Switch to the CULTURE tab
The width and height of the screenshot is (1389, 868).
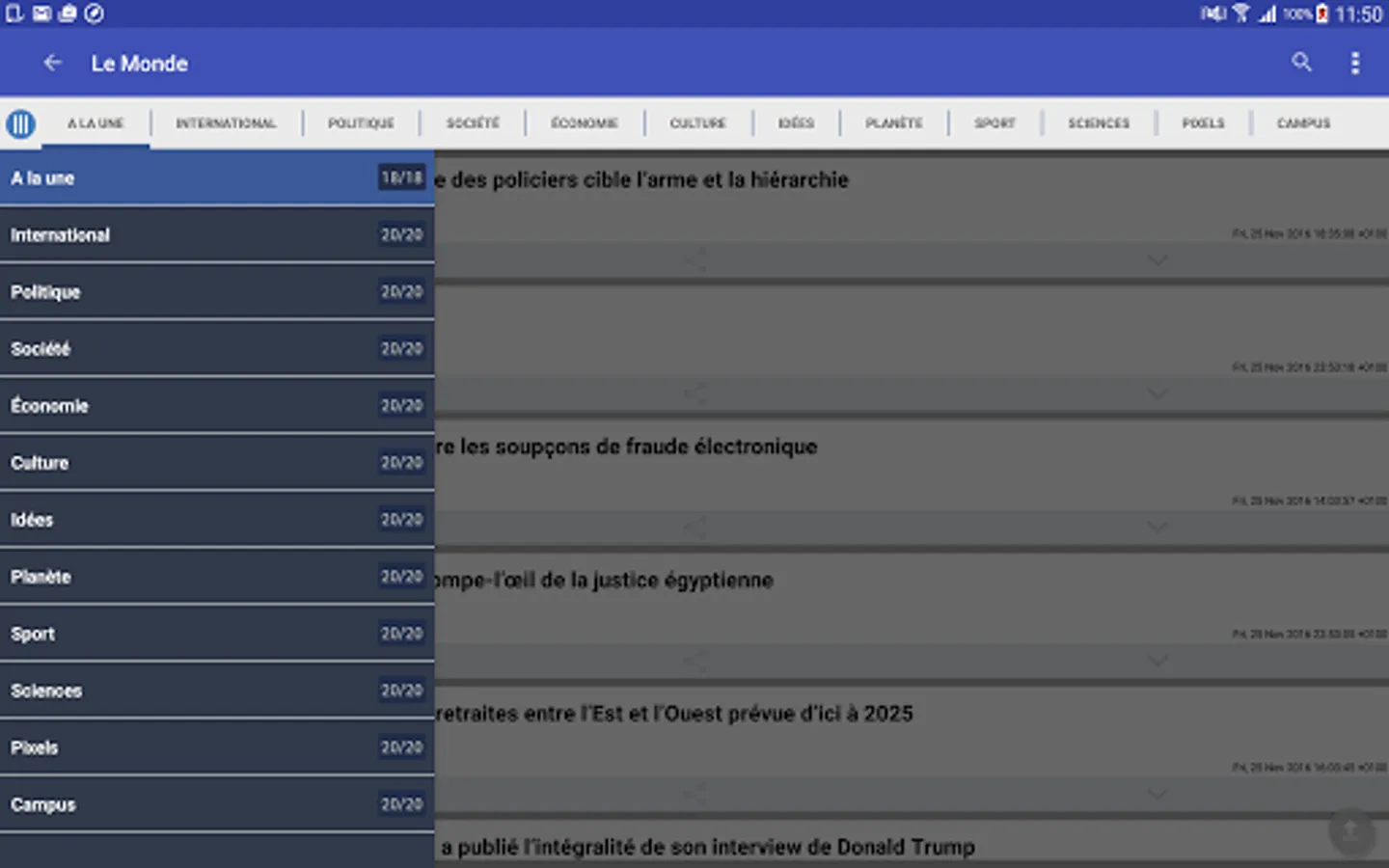pyautogui.click(x=697, y=123)
